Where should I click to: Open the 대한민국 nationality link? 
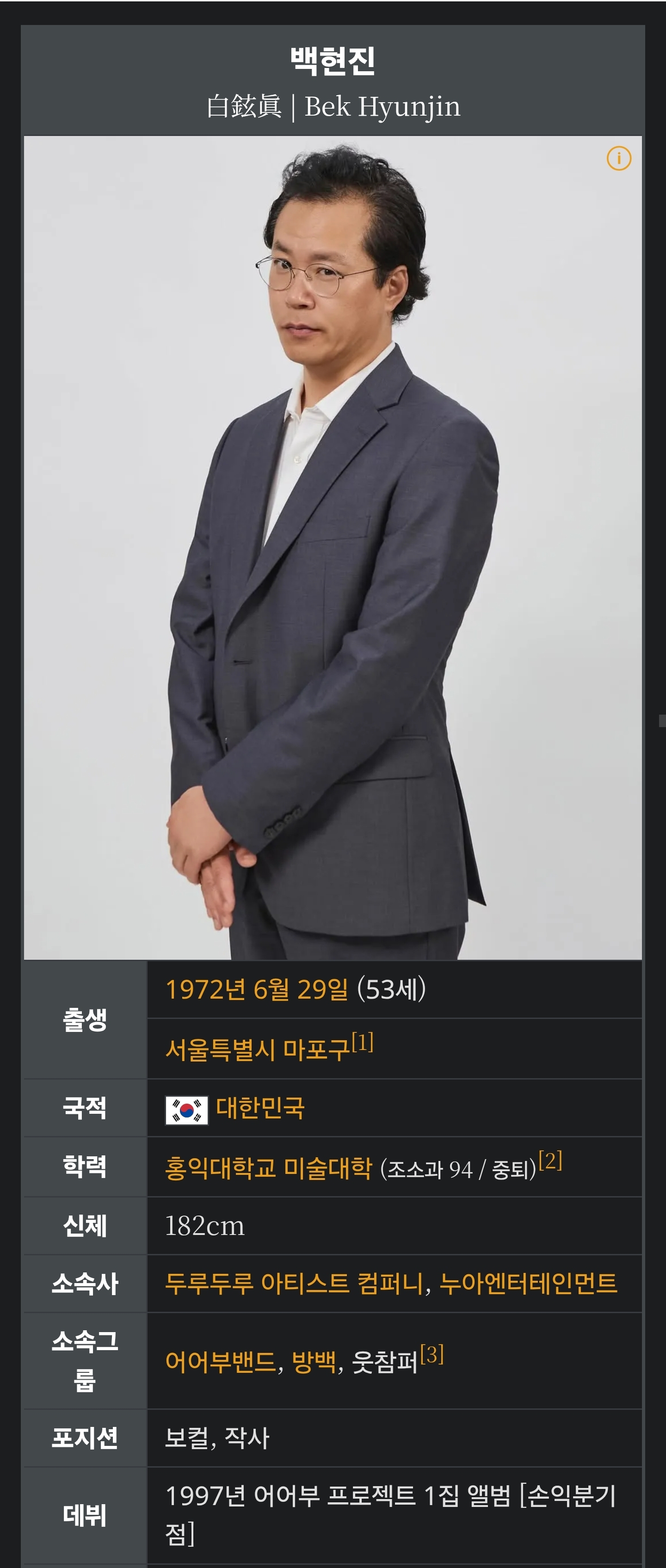260,1108
